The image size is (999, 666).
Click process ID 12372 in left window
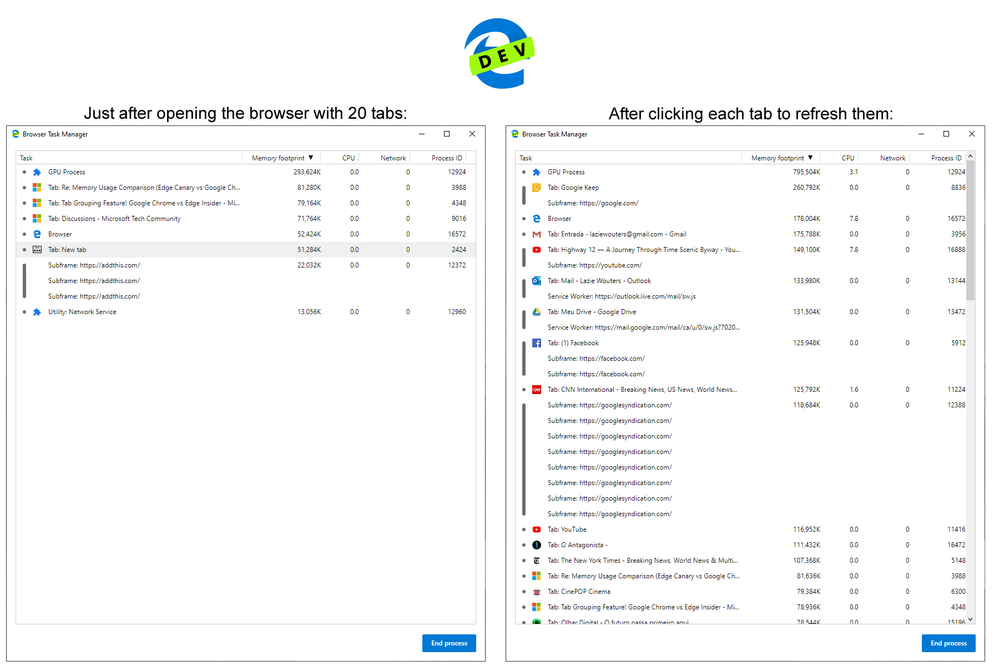[x=457, y=265]
